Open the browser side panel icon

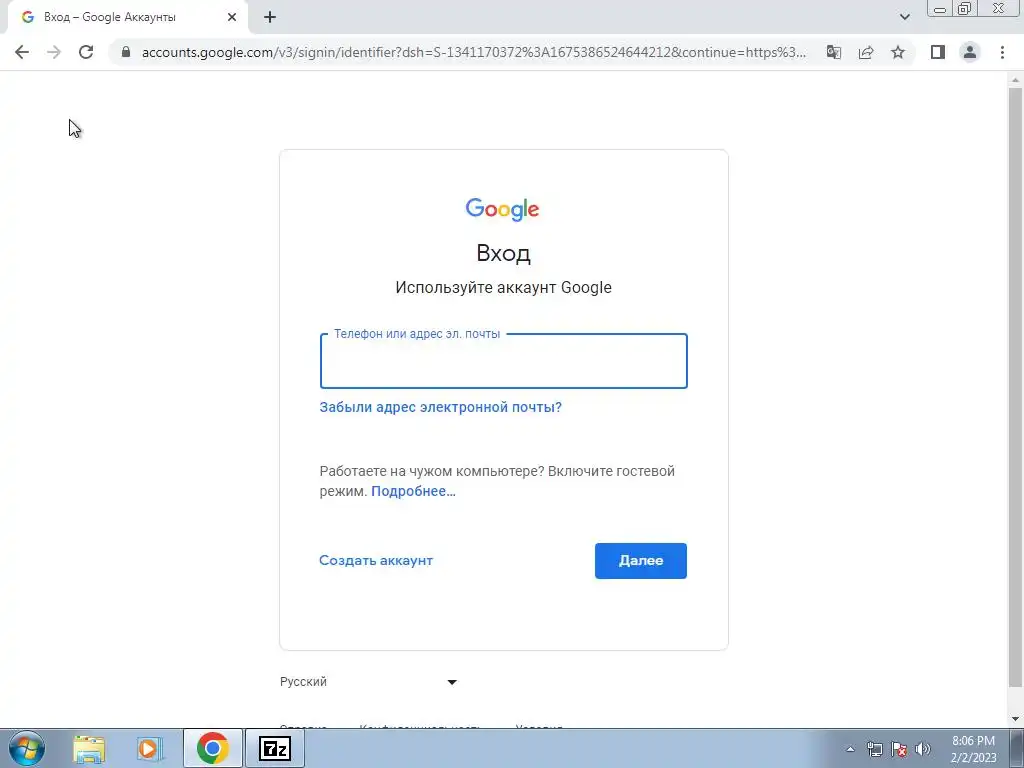[x=938, y=52]
